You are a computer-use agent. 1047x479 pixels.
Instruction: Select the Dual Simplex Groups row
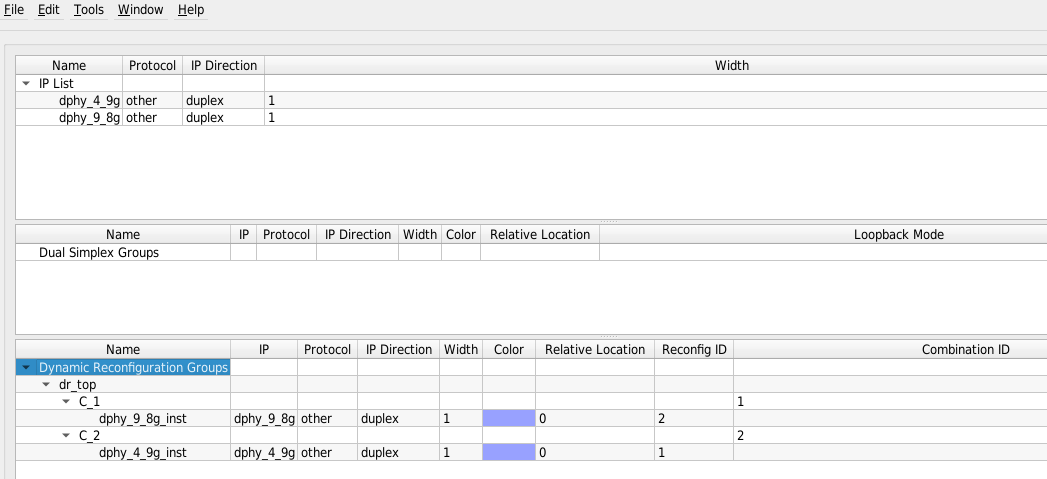coord(99,253)
